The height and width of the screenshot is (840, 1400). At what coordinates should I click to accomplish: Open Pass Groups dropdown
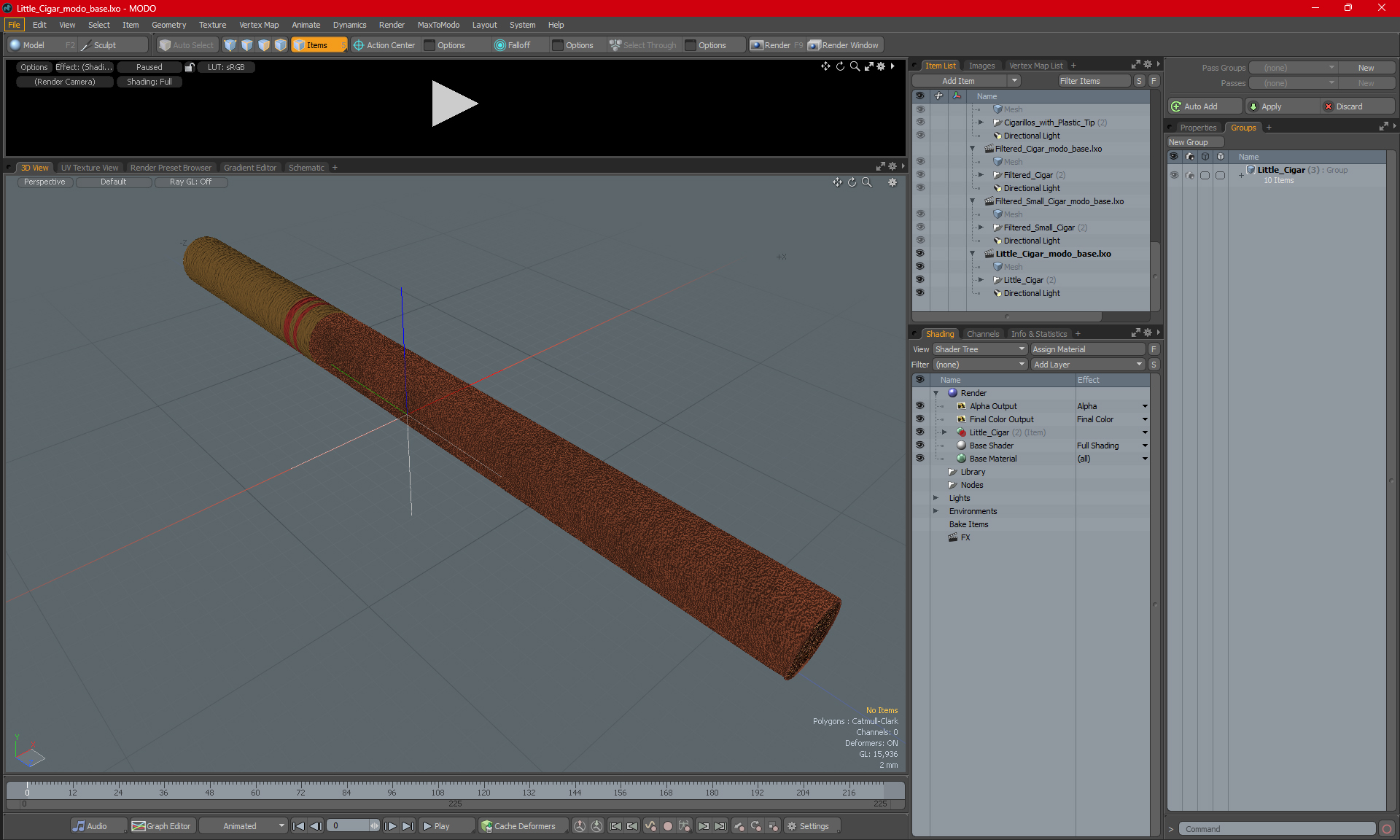tap(1294, 68)
